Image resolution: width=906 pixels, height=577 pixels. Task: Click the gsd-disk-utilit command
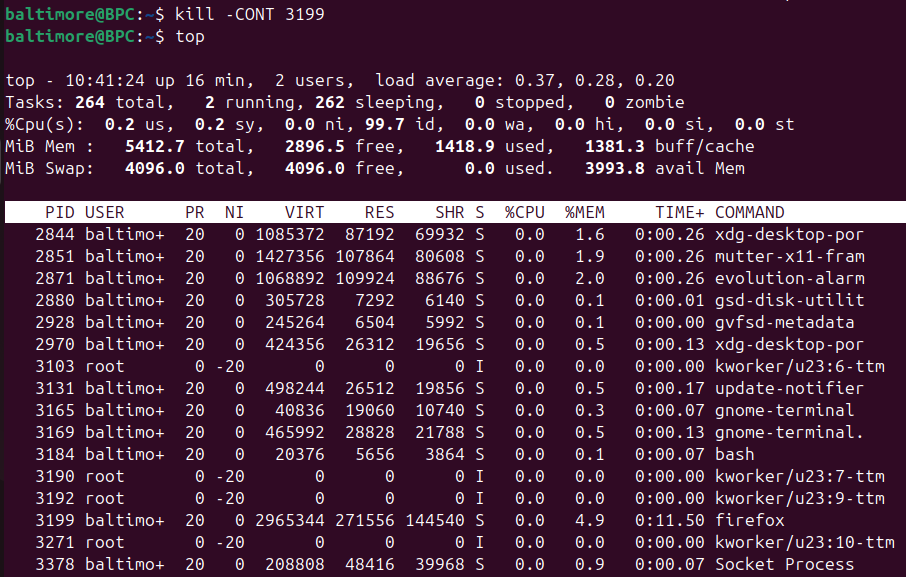(789, 300)
